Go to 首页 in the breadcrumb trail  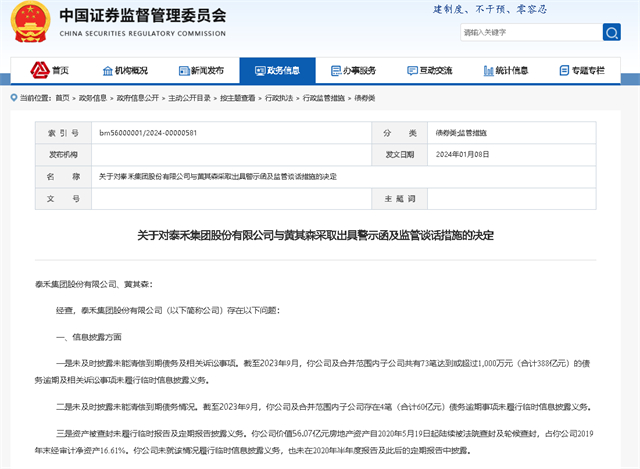(x=62, y=98)
